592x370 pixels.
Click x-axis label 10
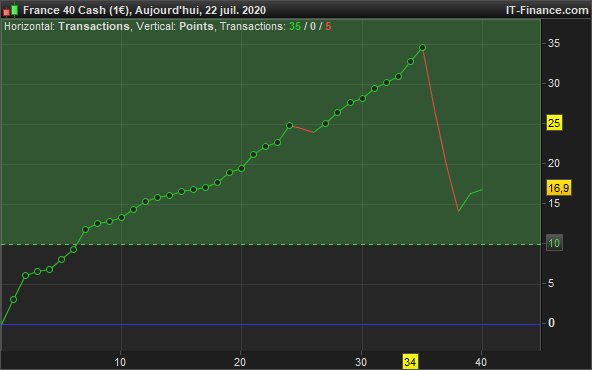point(120,362)
